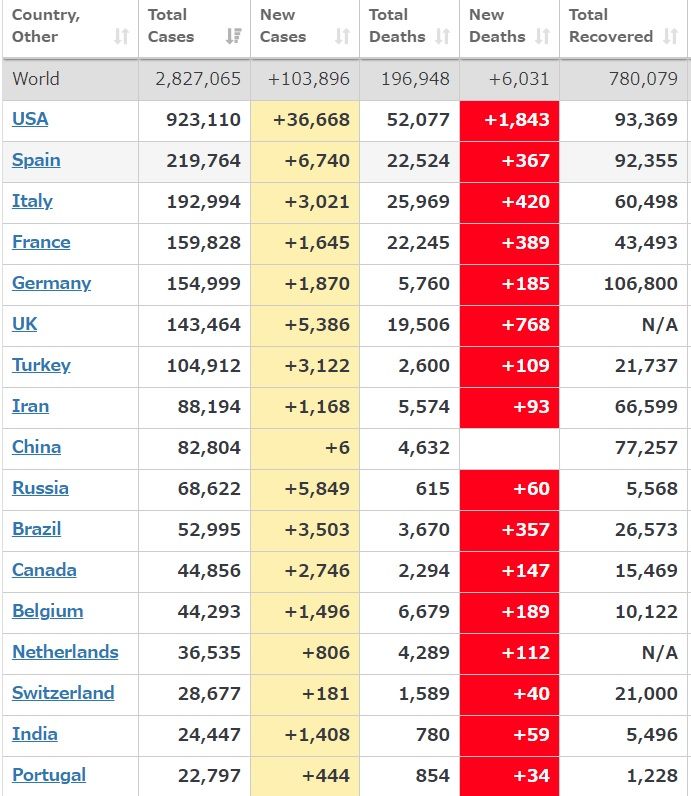
Task: Open the Spain country link
Action: point(36,160)
